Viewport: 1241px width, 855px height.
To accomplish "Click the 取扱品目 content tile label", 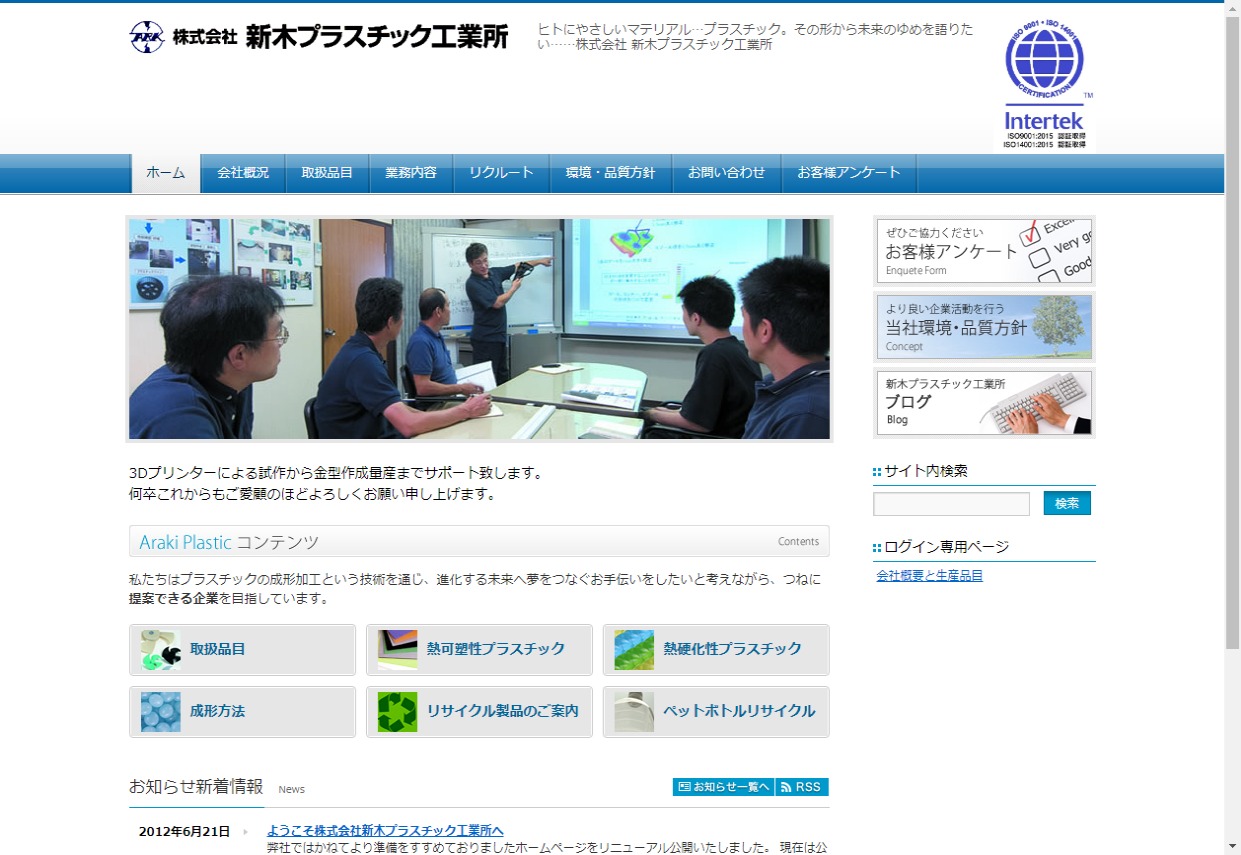I will 218,649.
